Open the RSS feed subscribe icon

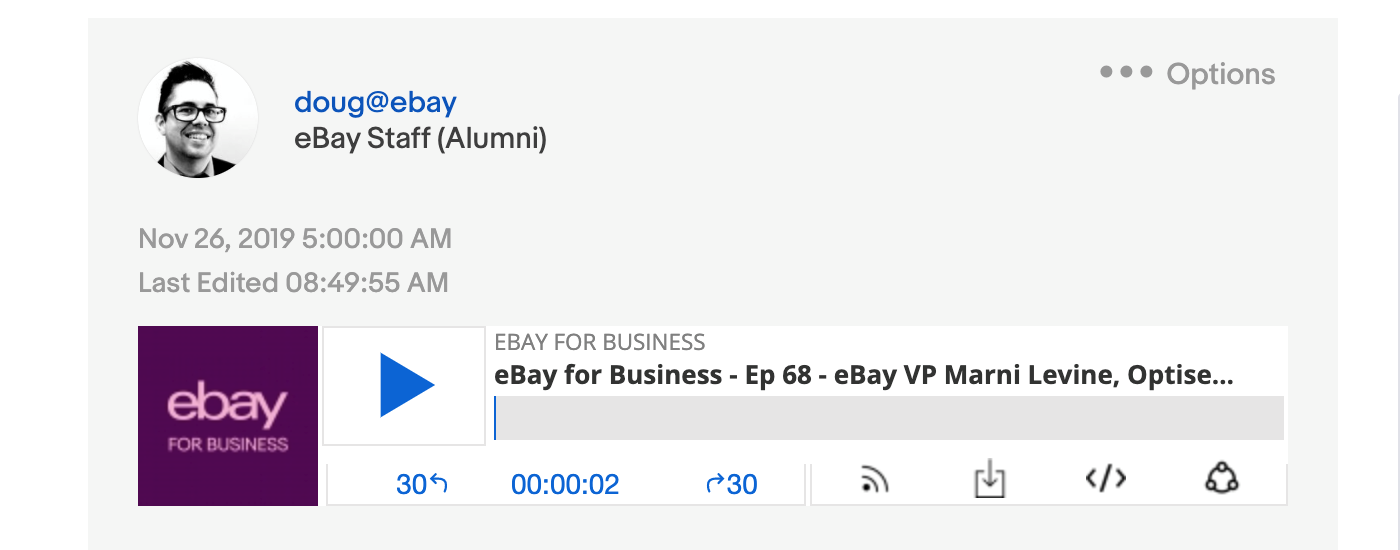coord(875,481)
